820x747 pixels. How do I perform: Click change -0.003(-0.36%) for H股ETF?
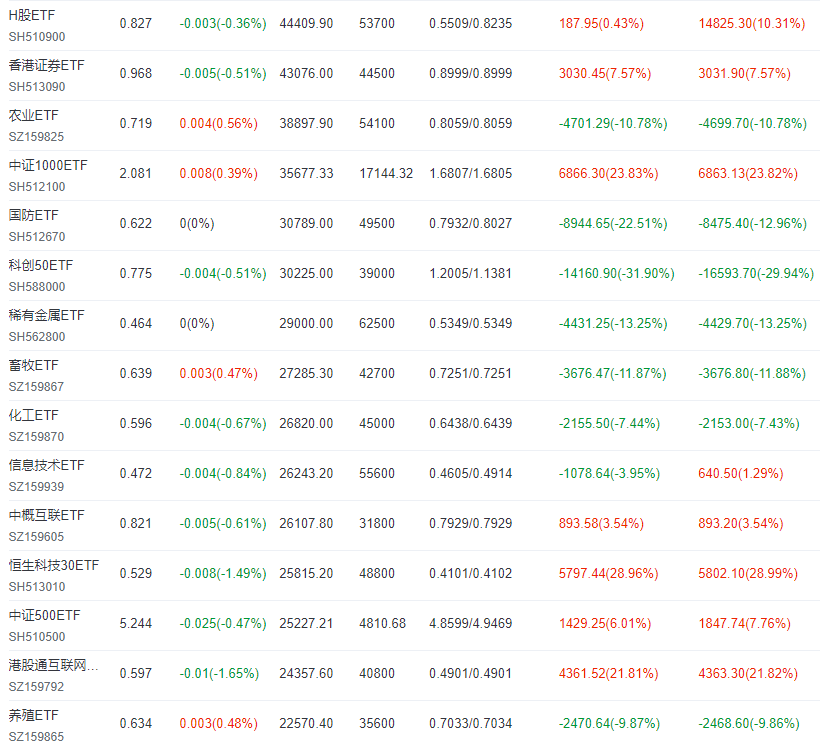pyautogui.click(x=223, y=24)
